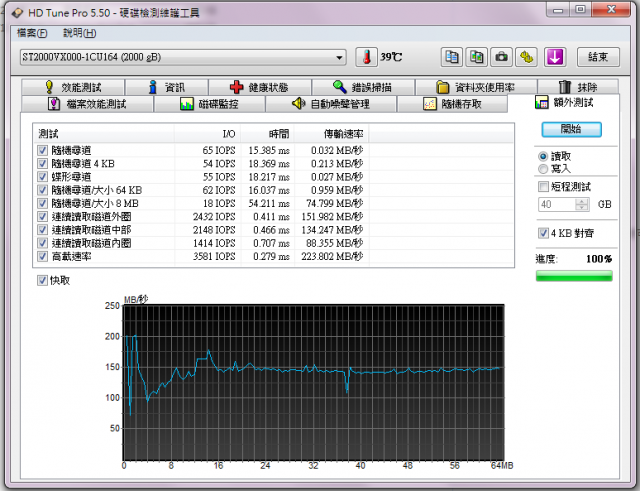This screenshot has height=491, width=640.
Task: Switch to the 效能測試 tab
Action: 73,87
